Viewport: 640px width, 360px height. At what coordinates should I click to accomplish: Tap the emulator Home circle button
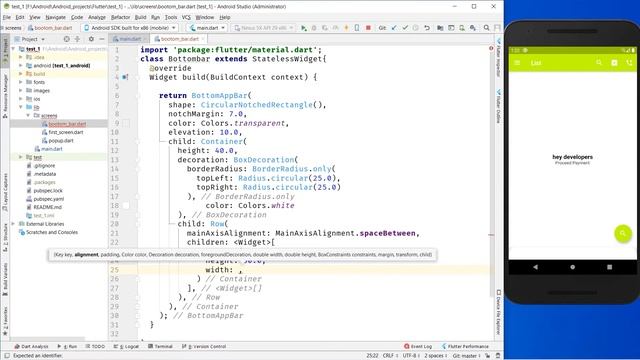coord(573,267)
